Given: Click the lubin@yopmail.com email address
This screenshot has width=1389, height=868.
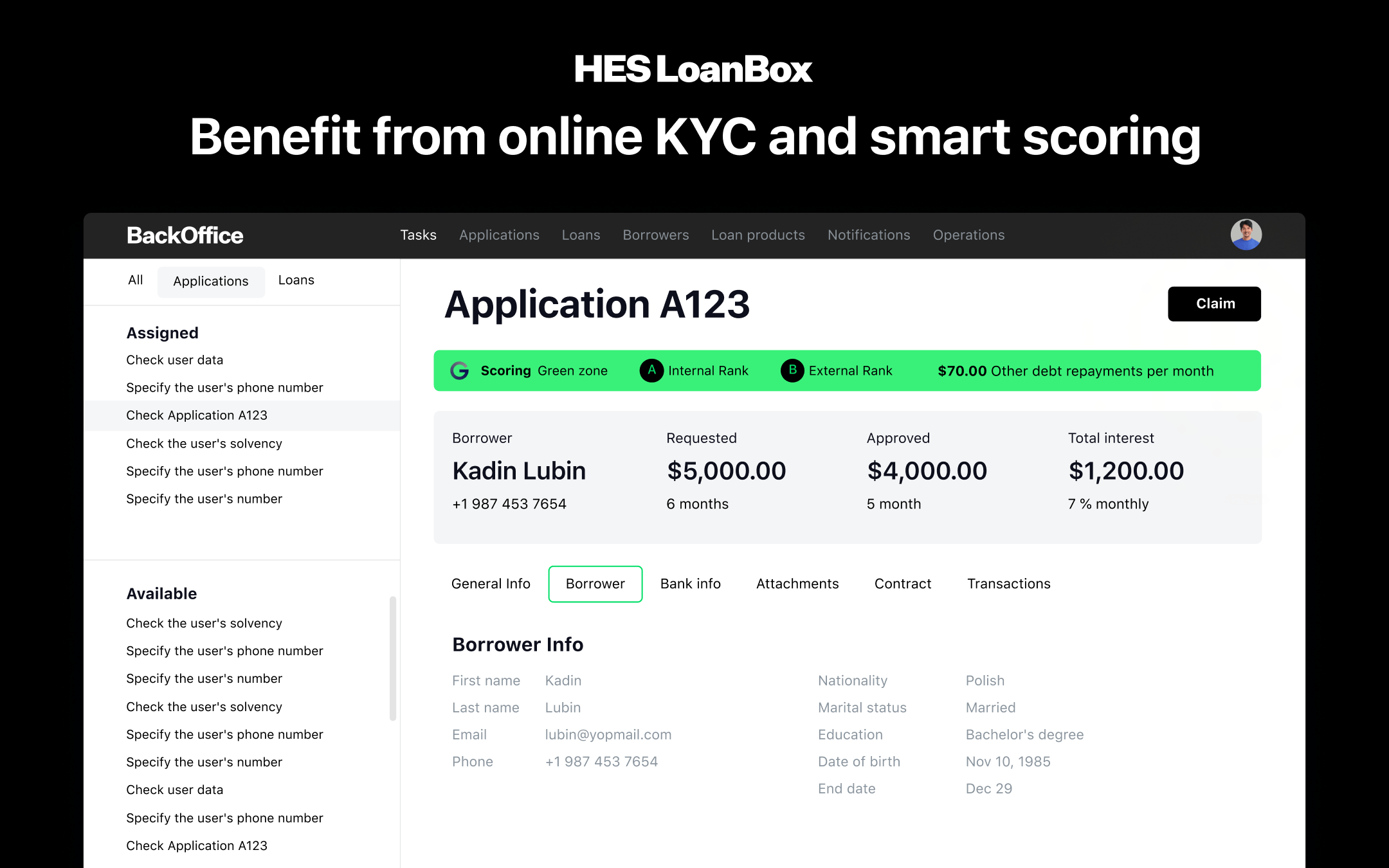Looking at the screenshot, I should (608, 734).
